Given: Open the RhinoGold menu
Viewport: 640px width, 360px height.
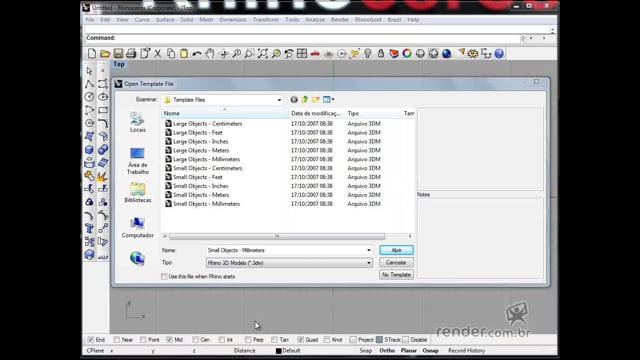Looking at the screenshot, I should (368, 20).
